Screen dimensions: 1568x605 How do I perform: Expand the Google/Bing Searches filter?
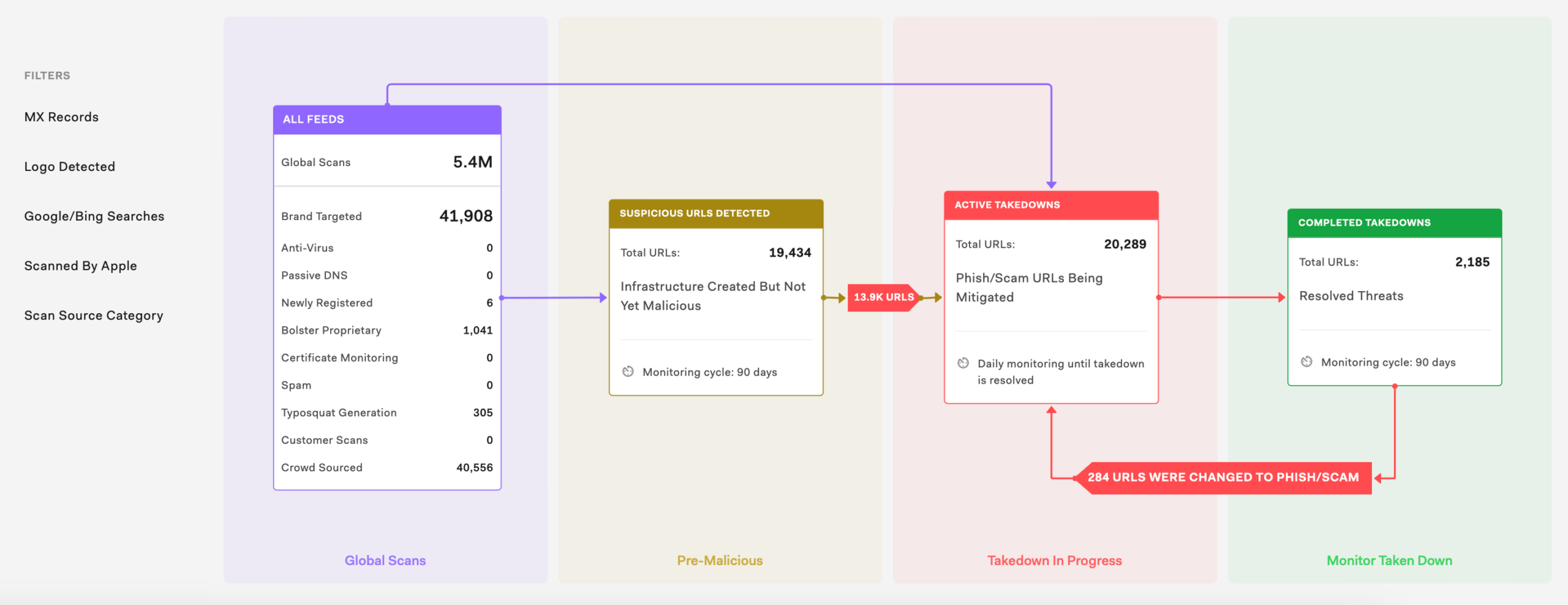coord(94,216)
